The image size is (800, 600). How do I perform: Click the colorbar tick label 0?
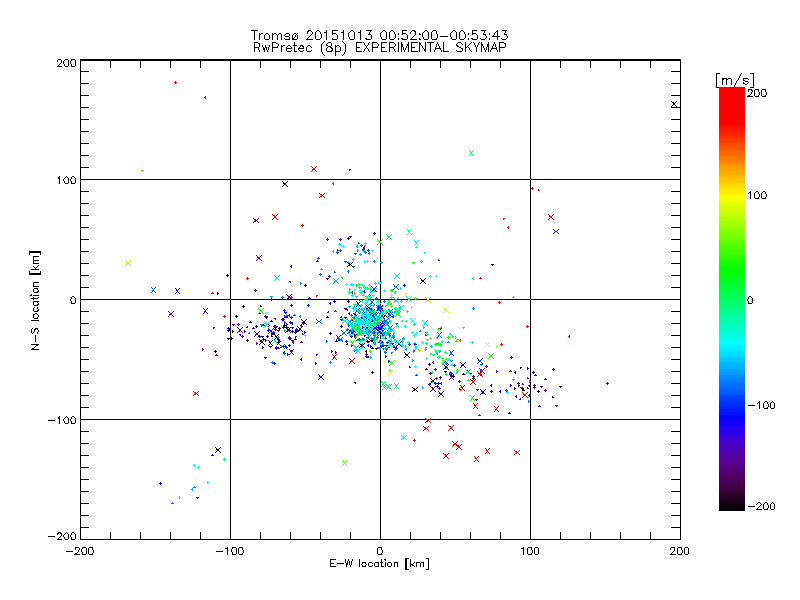tap(750, 300)
